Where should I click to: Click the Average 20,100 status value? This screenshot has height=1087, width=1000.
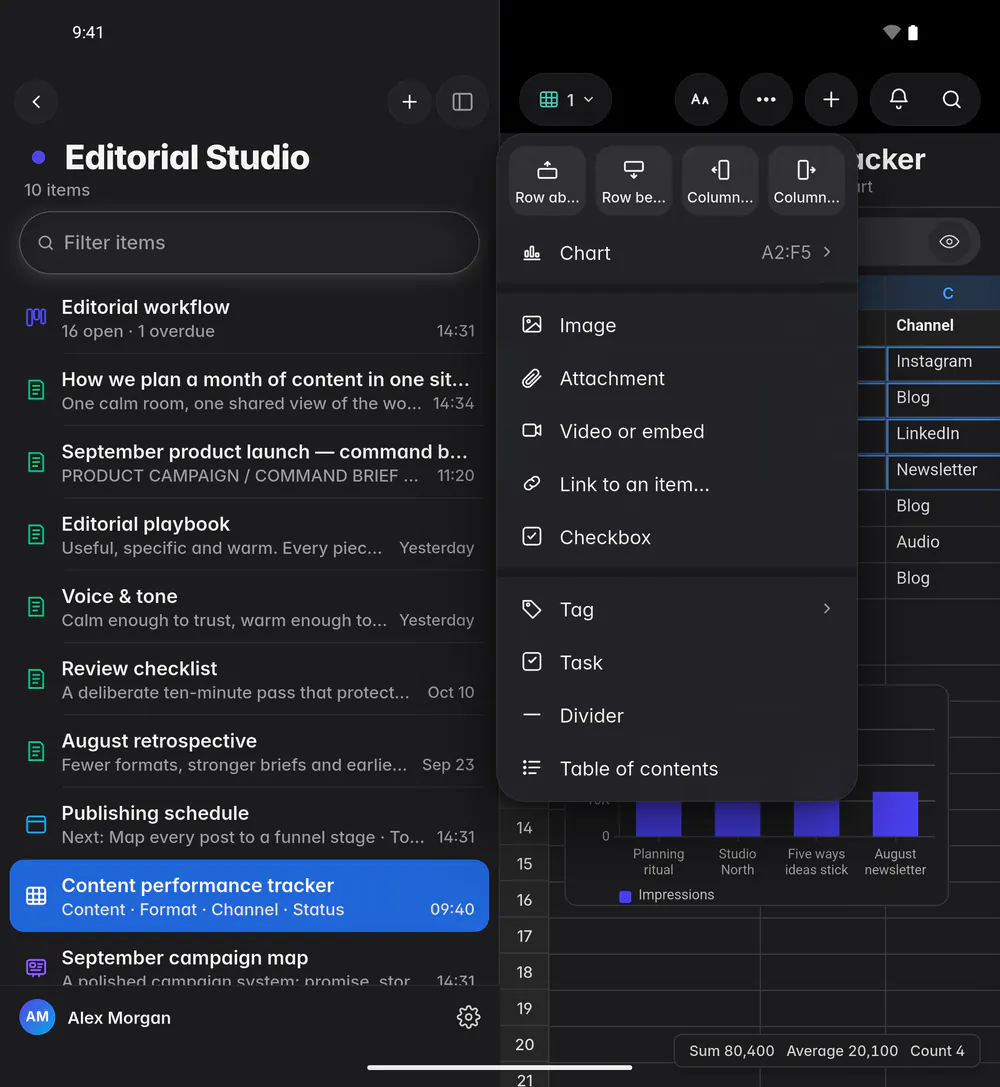[x=842, y=1051]
